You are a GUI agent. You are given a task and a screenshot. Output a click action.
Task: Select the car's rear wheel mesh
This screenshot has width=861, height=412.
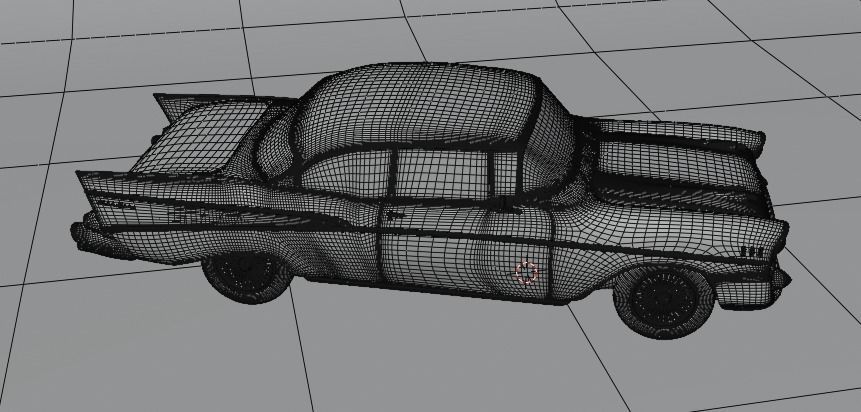248,277
